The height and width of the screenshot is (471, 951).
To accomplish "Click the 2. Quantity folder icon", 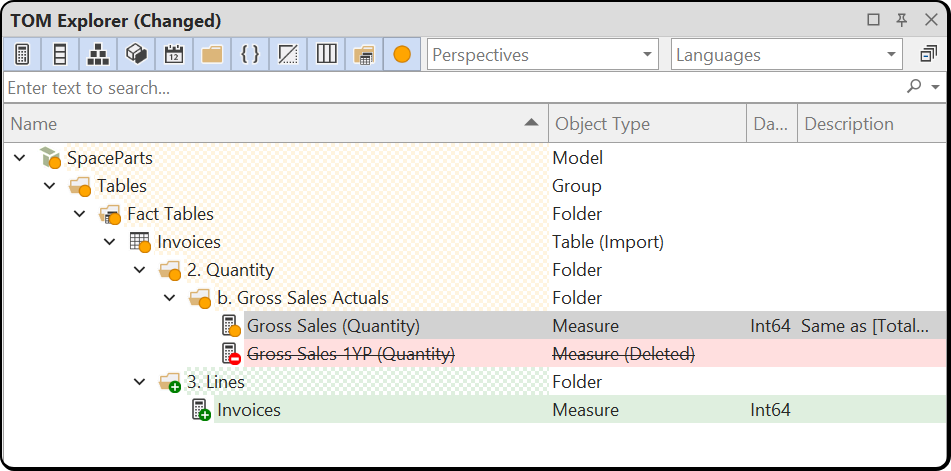I will [x=170, y=270].
